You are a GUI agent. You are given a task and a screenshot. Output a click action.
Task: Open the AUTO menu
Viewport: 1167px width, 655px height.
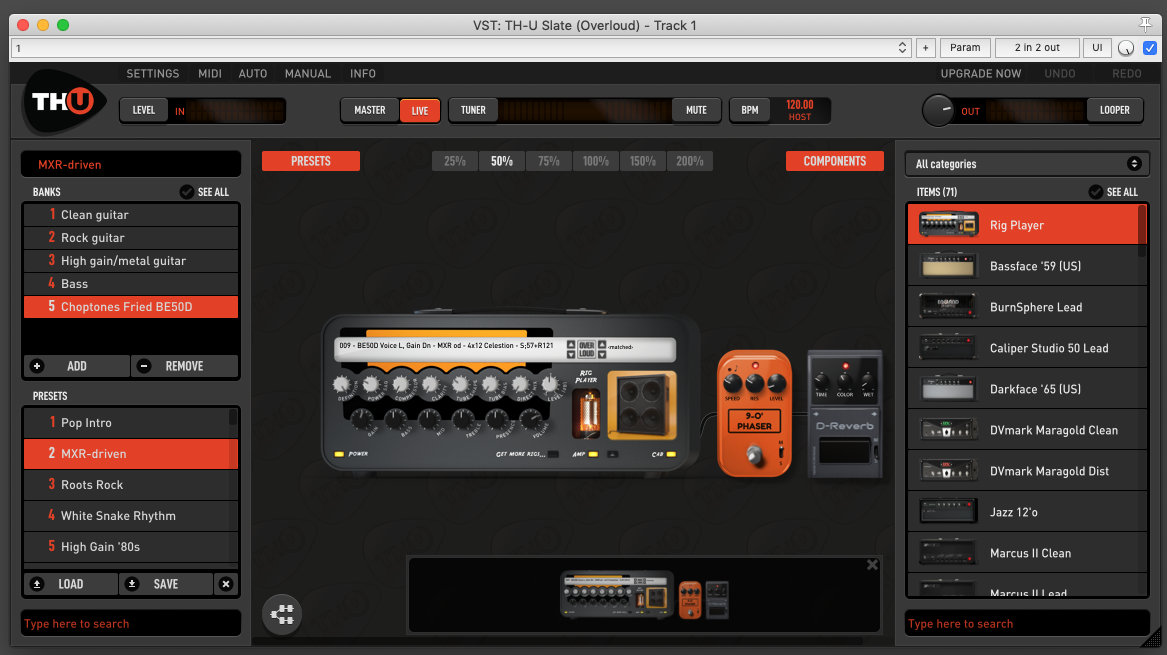point(252,74)
